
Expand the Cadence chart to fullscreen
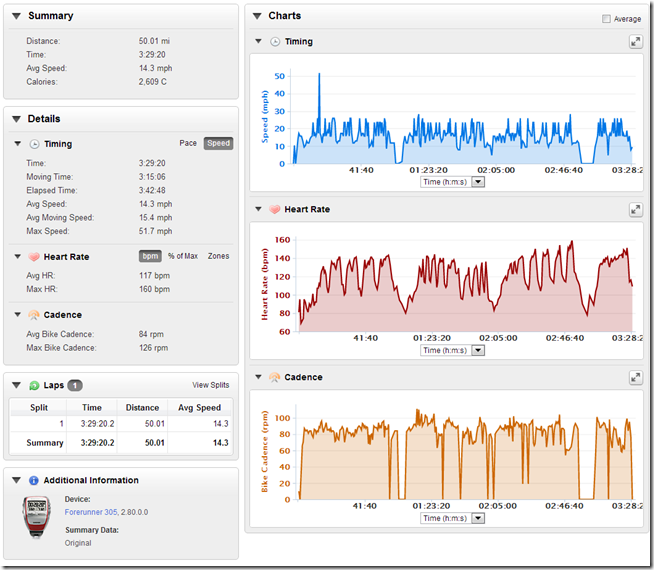(x=635, y=378)
